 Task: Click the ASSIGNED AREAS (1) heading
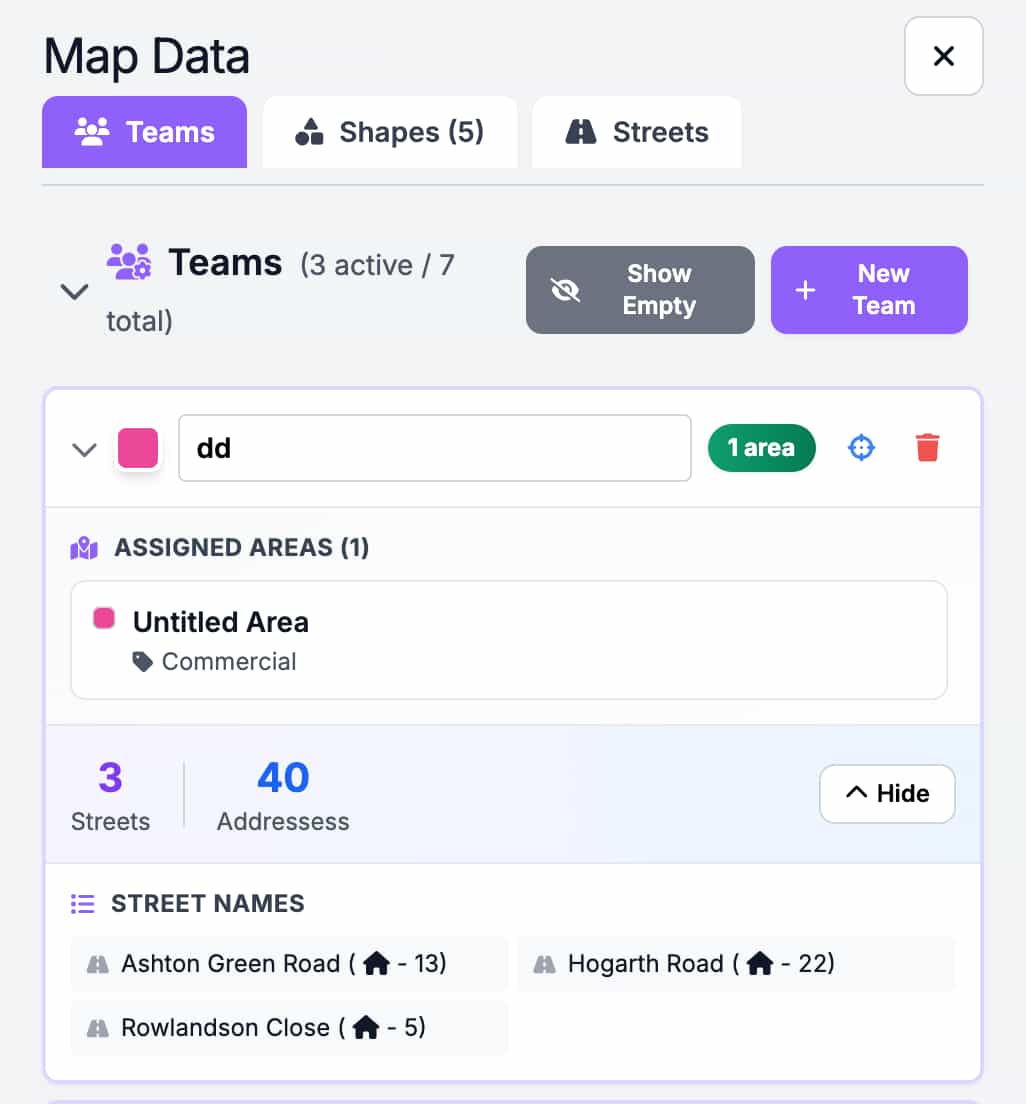point(242,547)
